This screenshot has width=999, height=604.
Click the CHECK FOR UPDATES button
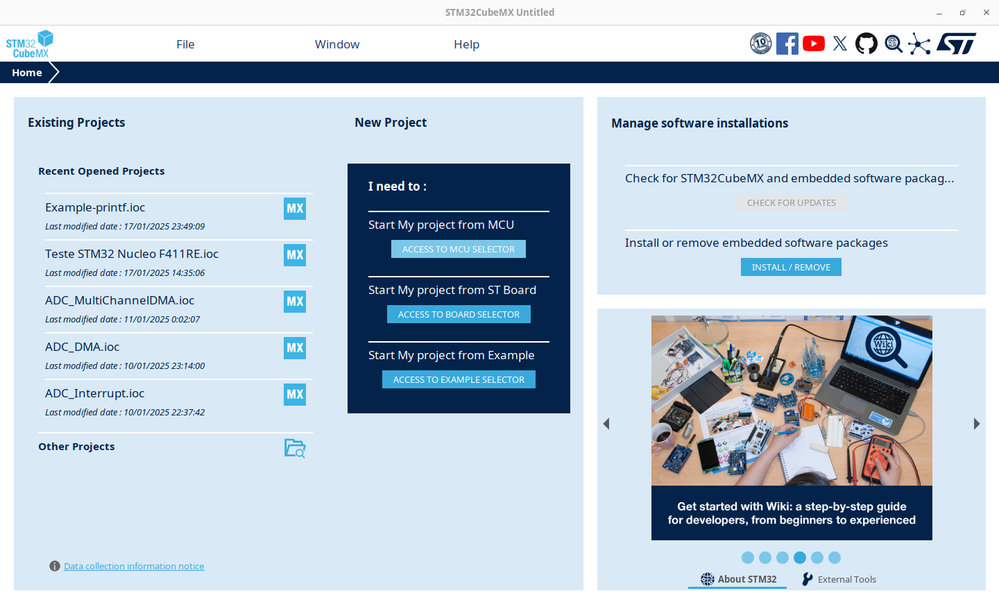791,203
